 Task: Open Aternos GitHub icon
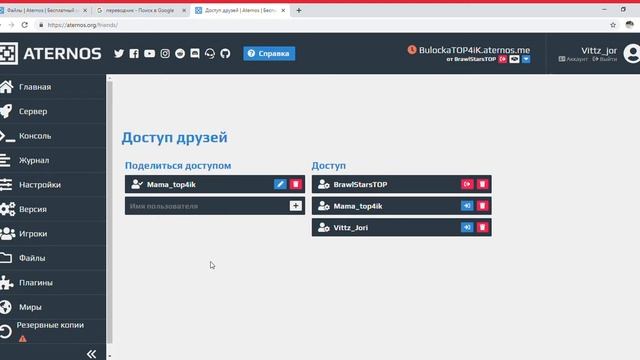225,53
